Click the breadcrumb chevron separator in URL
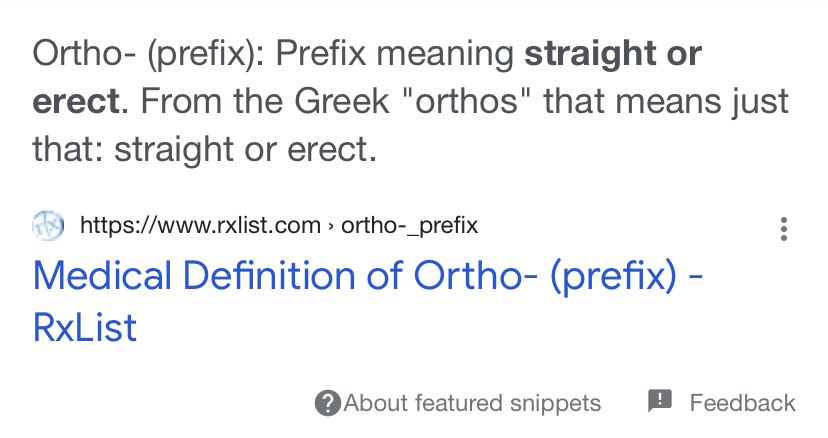 coord(331,227)
